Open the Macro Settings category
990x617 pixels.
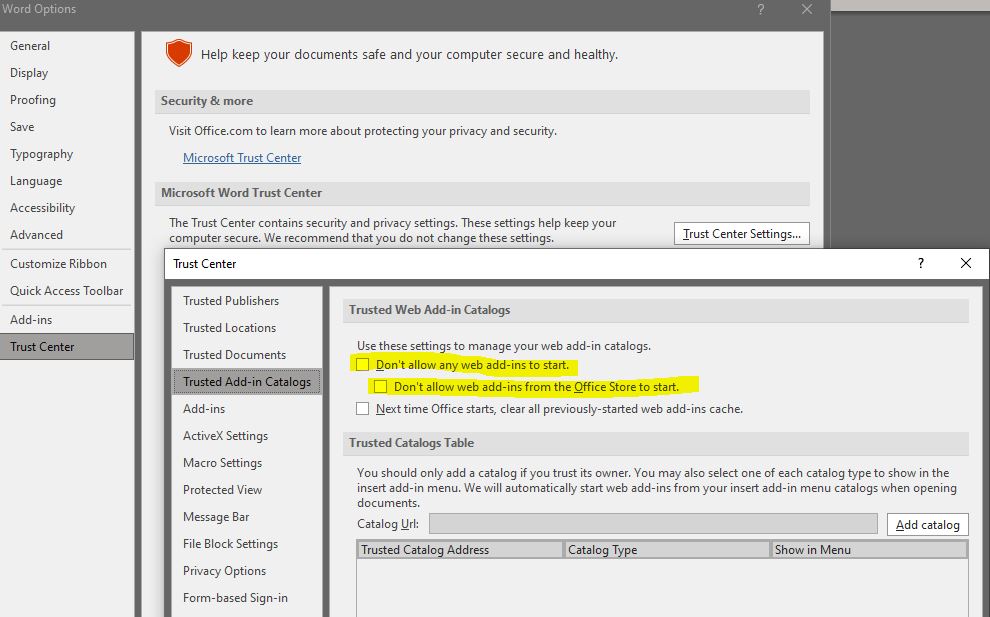222,462
